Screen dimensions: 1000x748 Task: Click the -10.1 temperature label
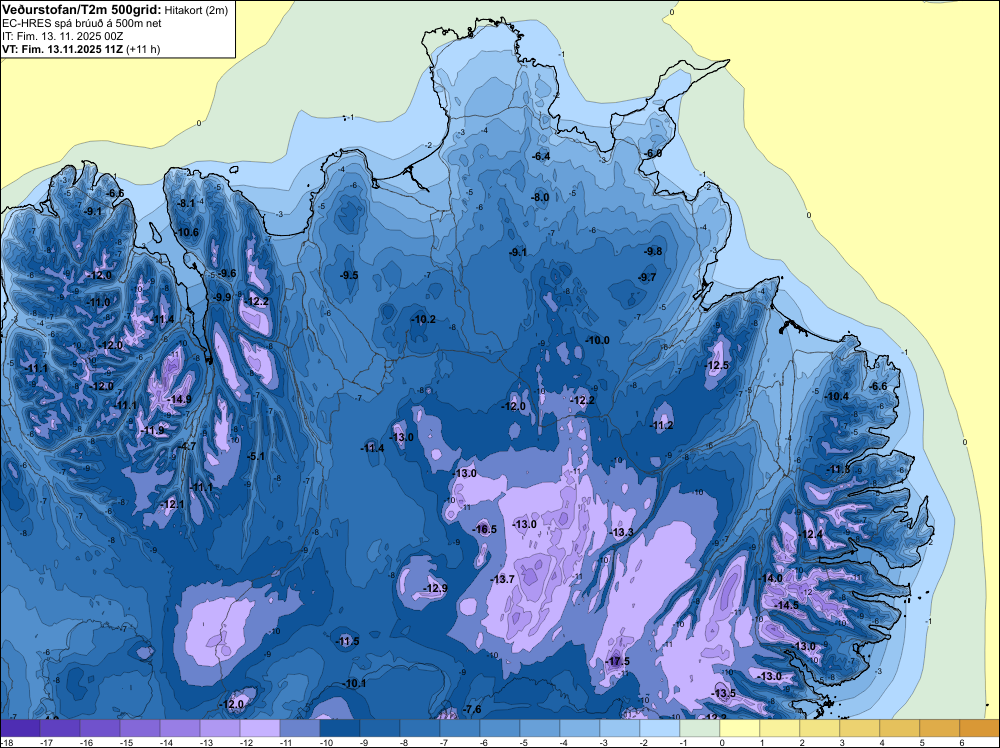coord(355,684)
